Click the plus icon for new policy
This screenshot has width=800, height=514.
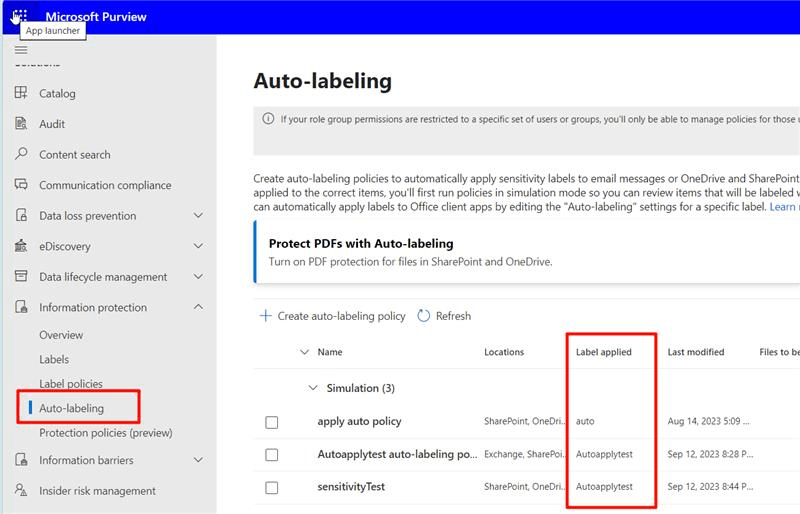click(265, 316)
